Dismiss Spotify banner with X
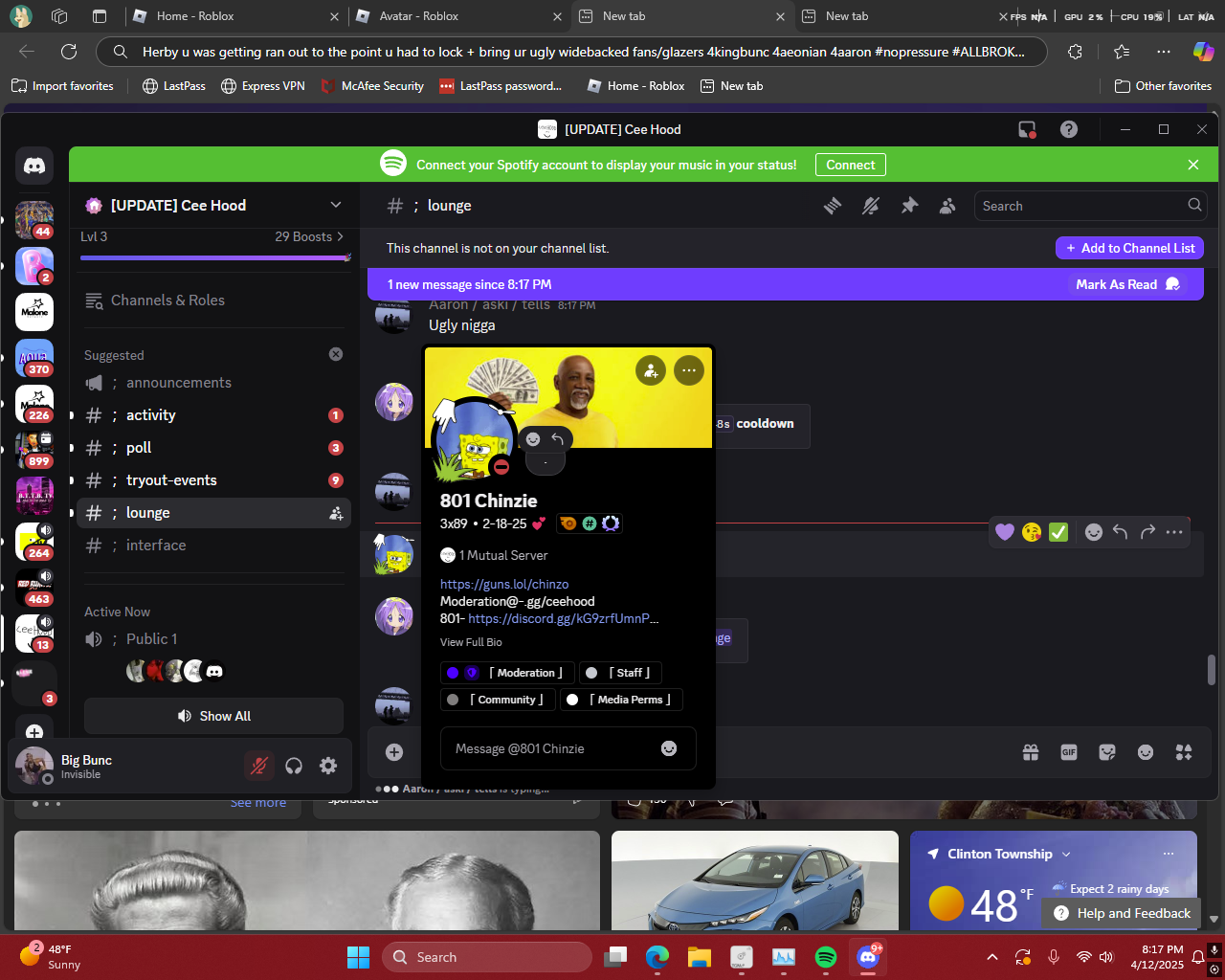The height and width of the screenshot is (980, 1225). (1193, 165)
